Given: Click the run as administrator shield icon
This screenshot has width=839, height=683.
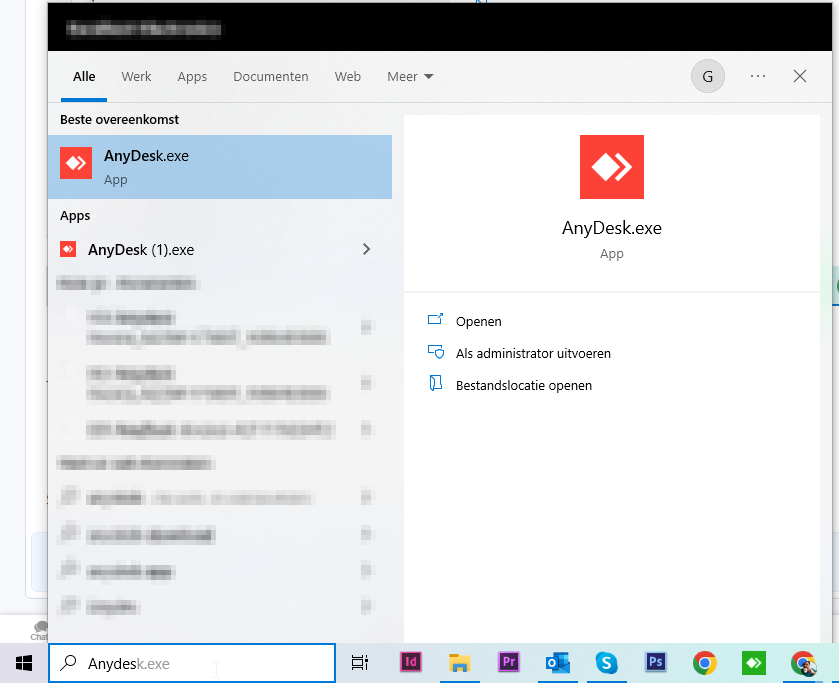Looking at the screenshot, I should [x=436, y=352].
